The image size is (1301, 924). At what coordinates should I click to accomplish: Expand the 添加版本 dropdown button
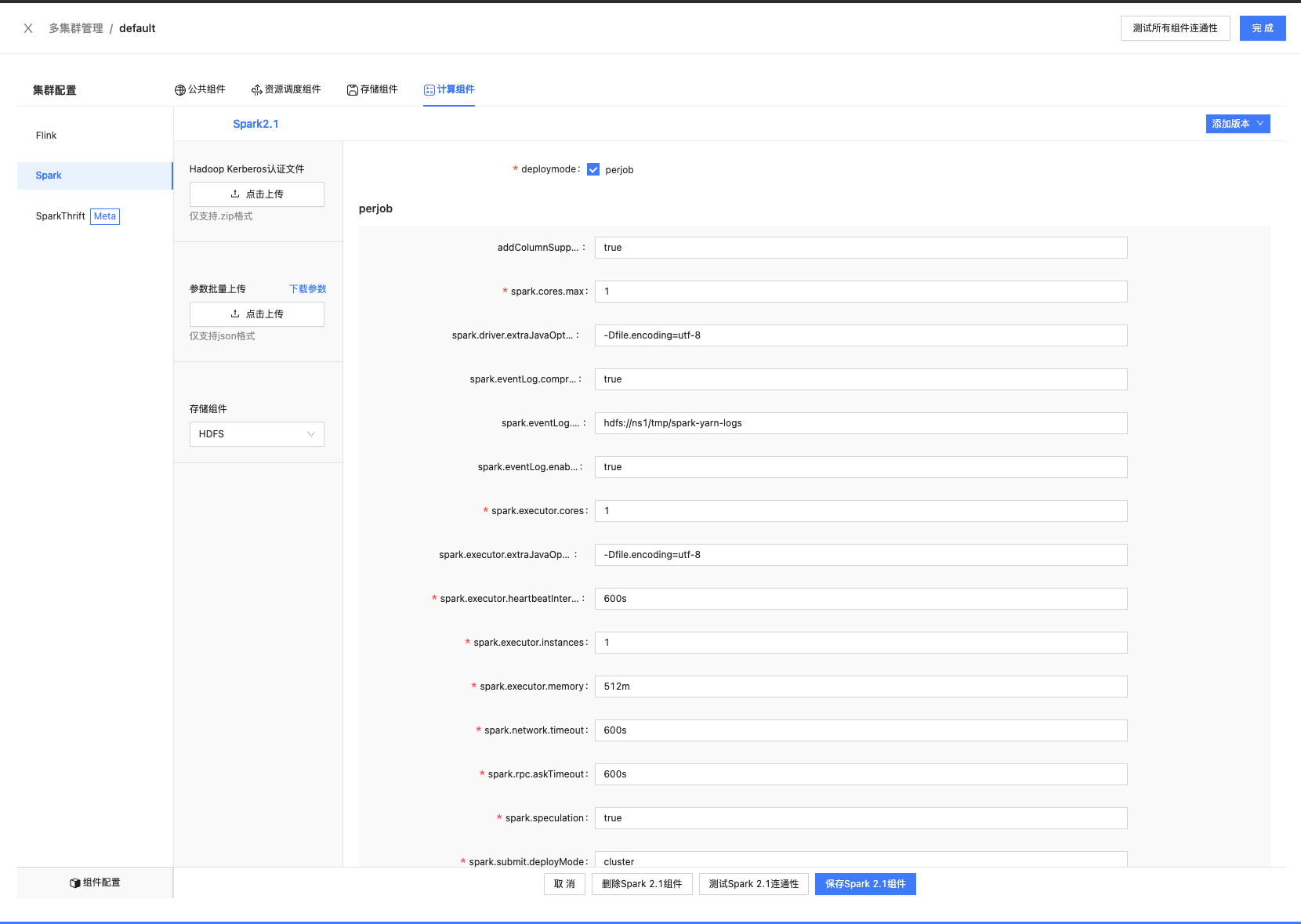tap(1238, 124)
